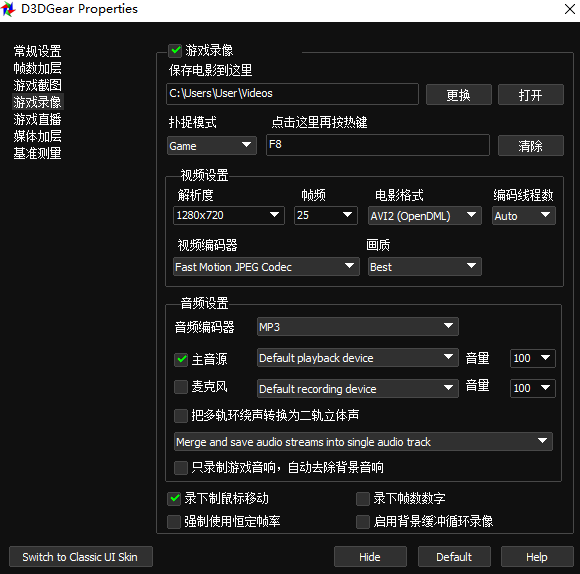Open the 音频编码器 MP3 dropdown

[358, 327]
